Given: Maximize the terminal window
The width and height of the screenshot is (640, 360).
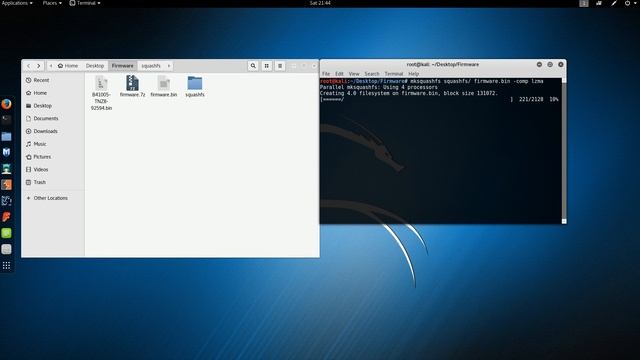Looking at the screenshot, I should pyautogui.click(x=550, y=64).
